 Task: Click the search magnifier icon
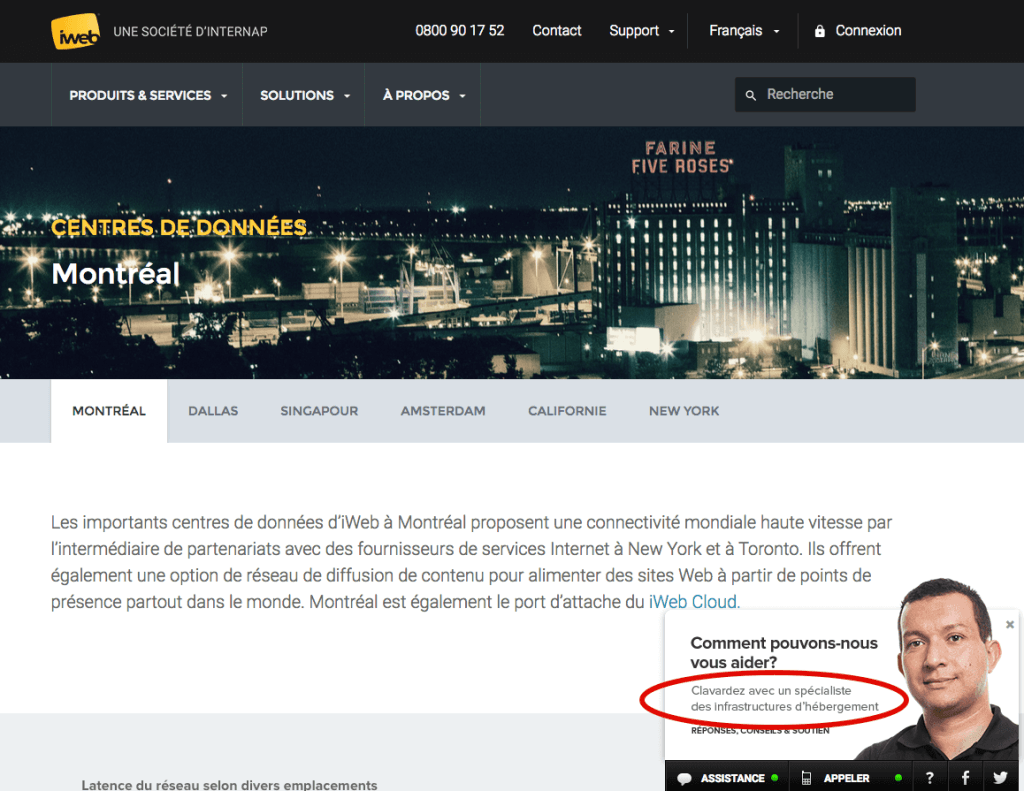click(x=751, y=95)
